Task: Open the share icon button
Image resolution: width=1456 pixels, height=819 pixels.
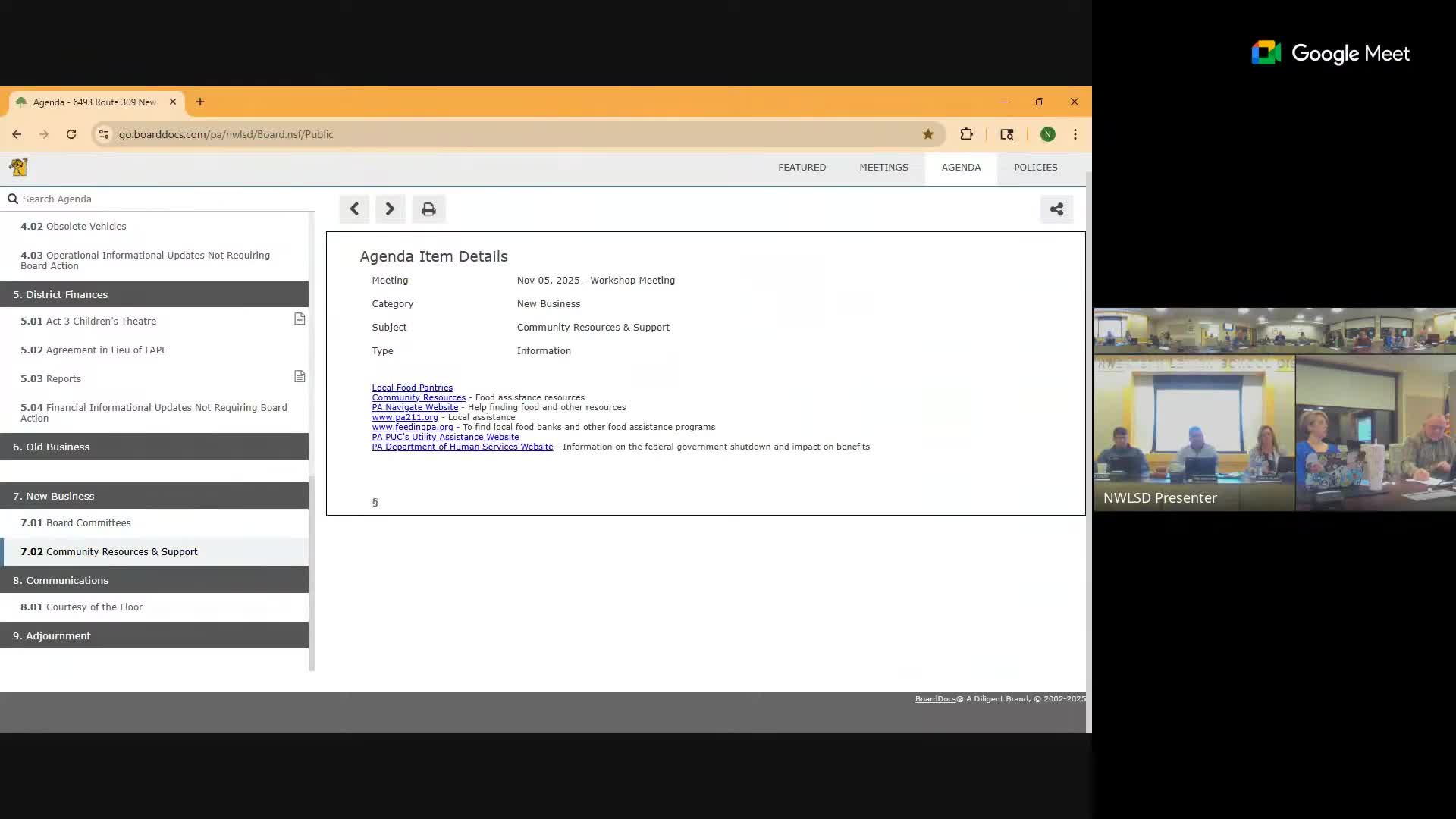Action: [x=1056, y=209]
